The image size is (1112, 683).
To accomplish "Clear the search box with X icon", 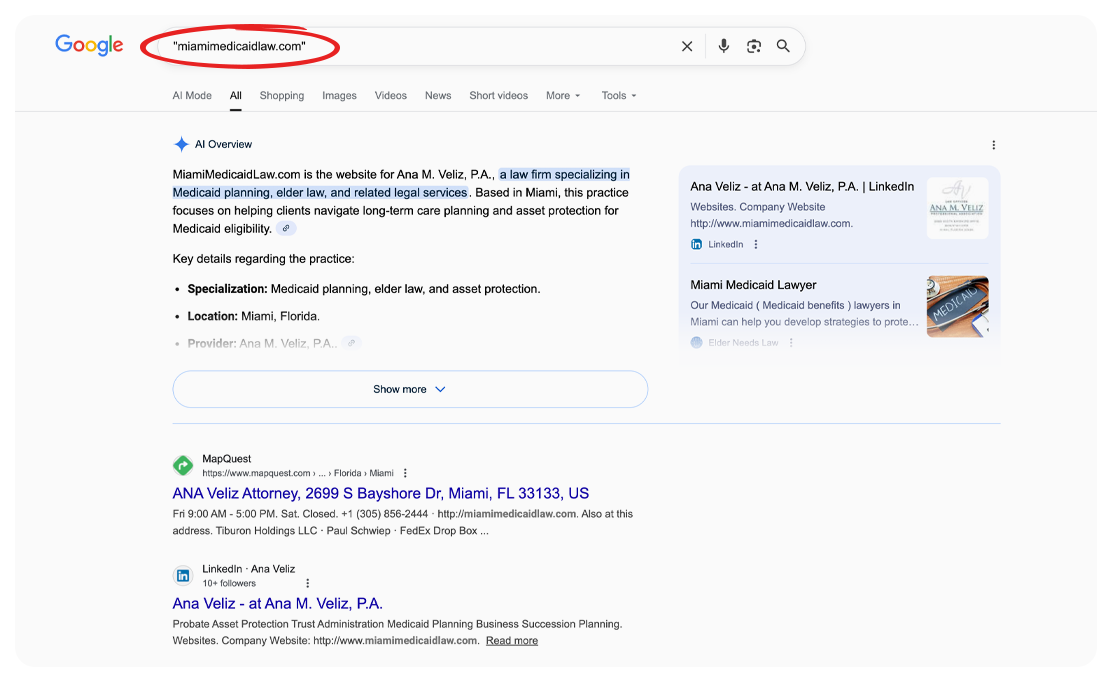I will [x=687, y=46].
